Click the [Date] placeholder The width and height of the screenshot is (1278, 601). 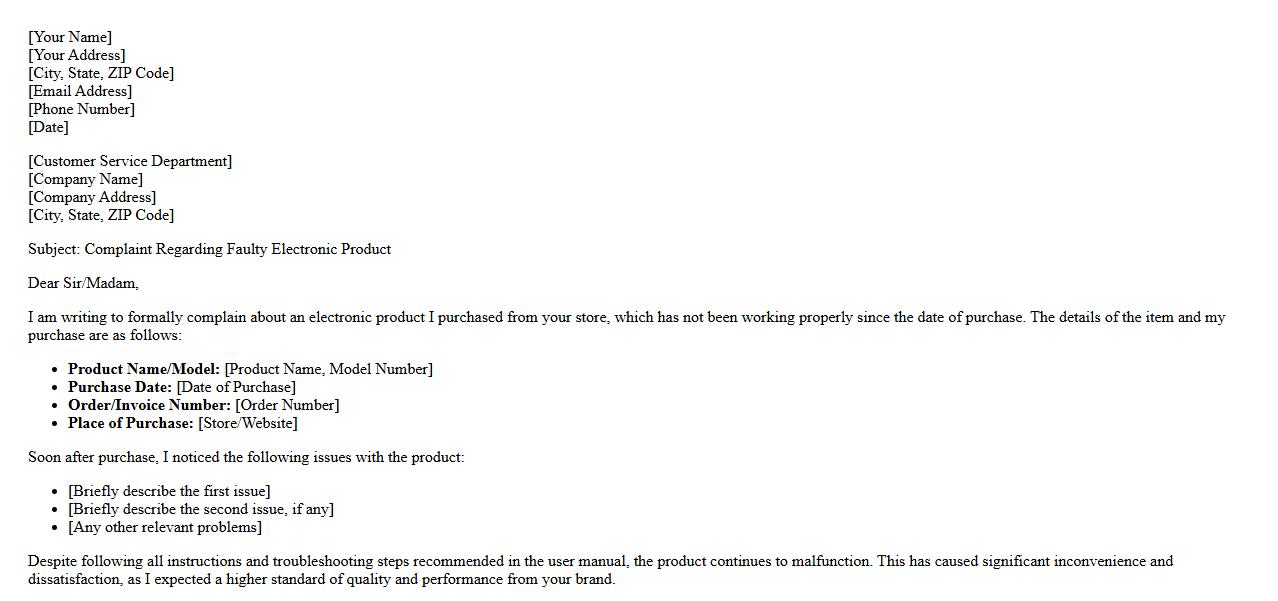(48, 127)
